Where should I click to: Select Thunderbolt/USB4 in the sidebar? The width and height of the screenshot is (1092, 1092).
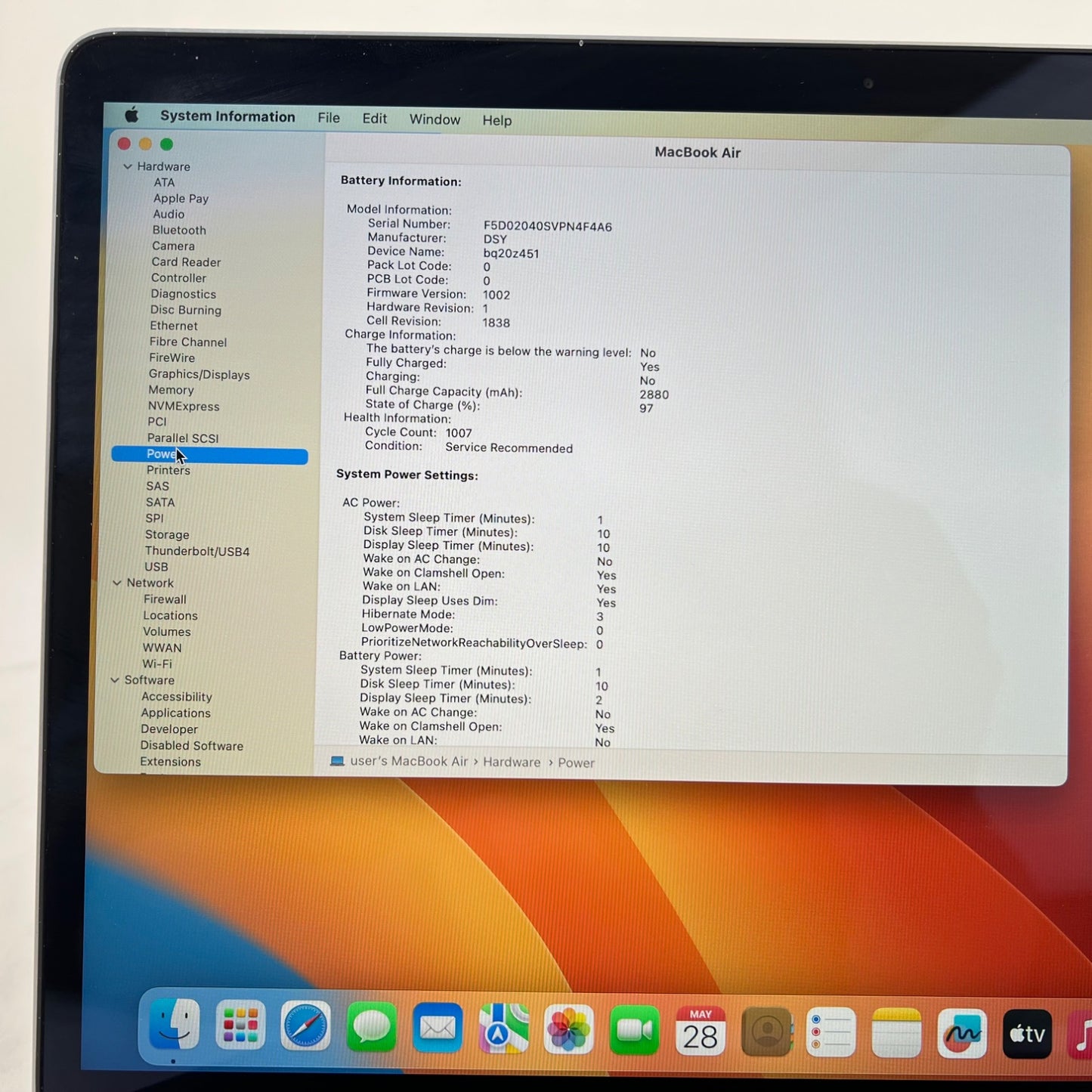pyautogui.click(x=197, y=551)
